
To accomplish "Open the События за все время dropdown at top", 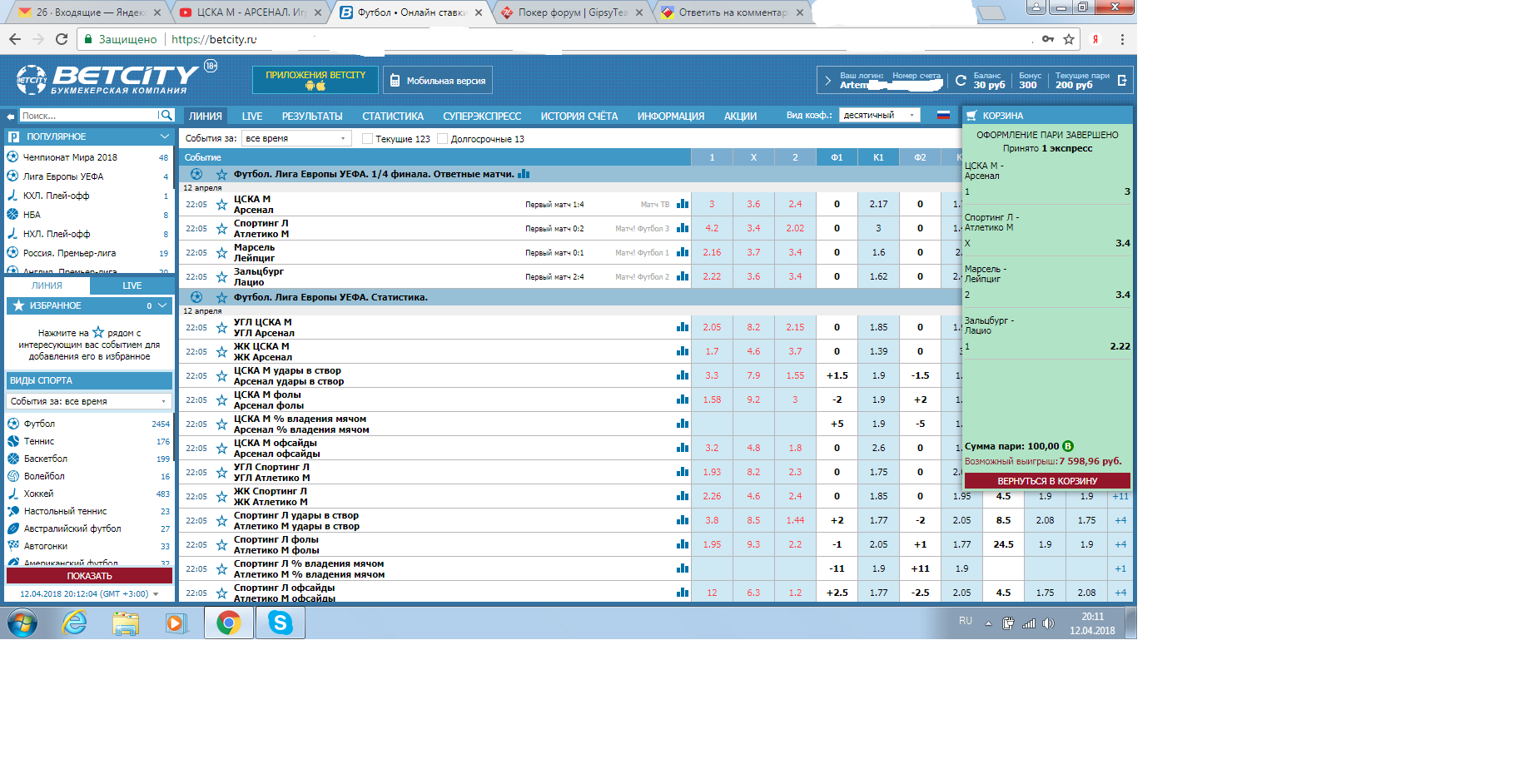I will pos(296,138).
